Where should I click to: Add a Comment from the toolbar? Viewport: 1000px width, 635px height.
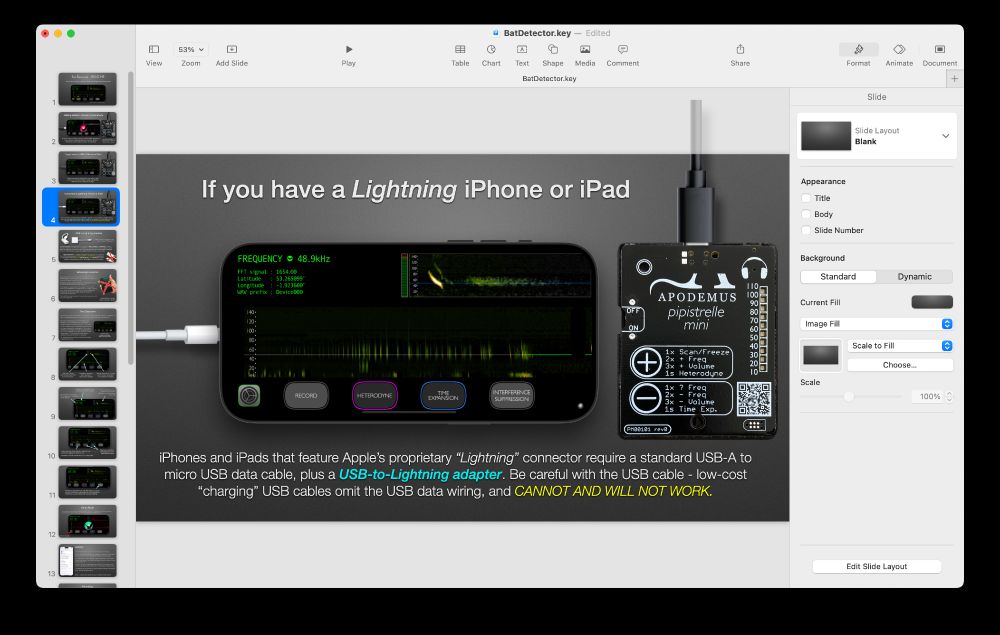pyautogui.click(x=622, y=49)
